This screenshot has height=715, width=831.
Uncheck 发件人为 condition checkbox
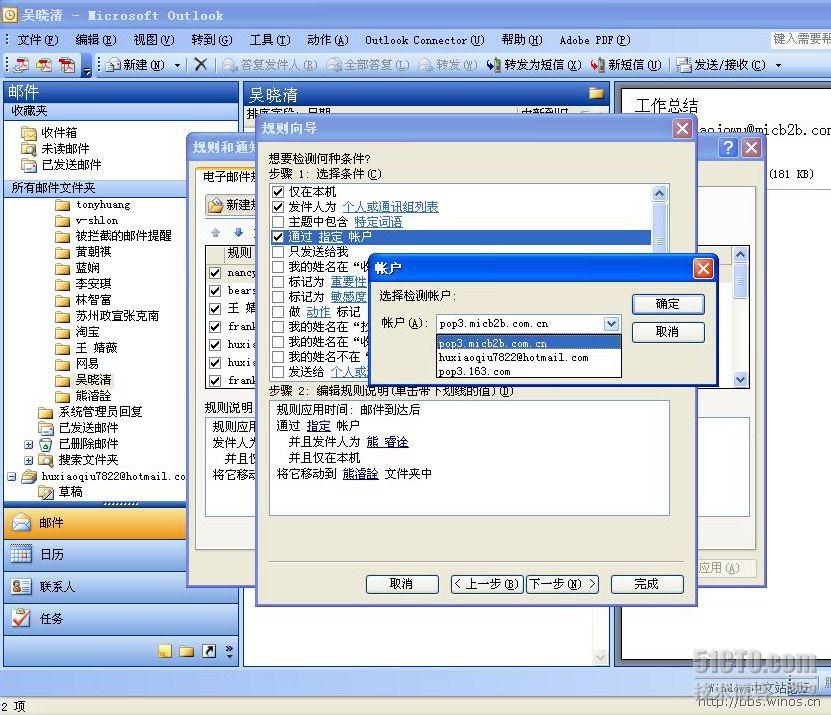click(x=278, y=206)
